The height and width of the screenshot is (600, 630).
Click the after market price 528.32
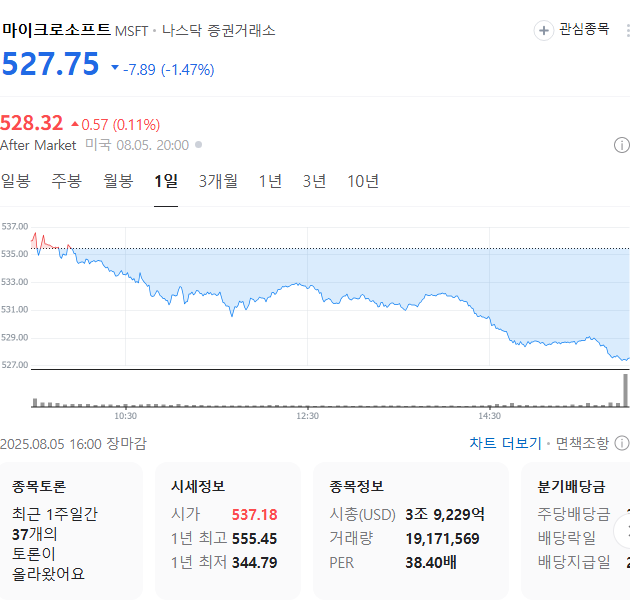pyautogui.click(x=31, y=123)
